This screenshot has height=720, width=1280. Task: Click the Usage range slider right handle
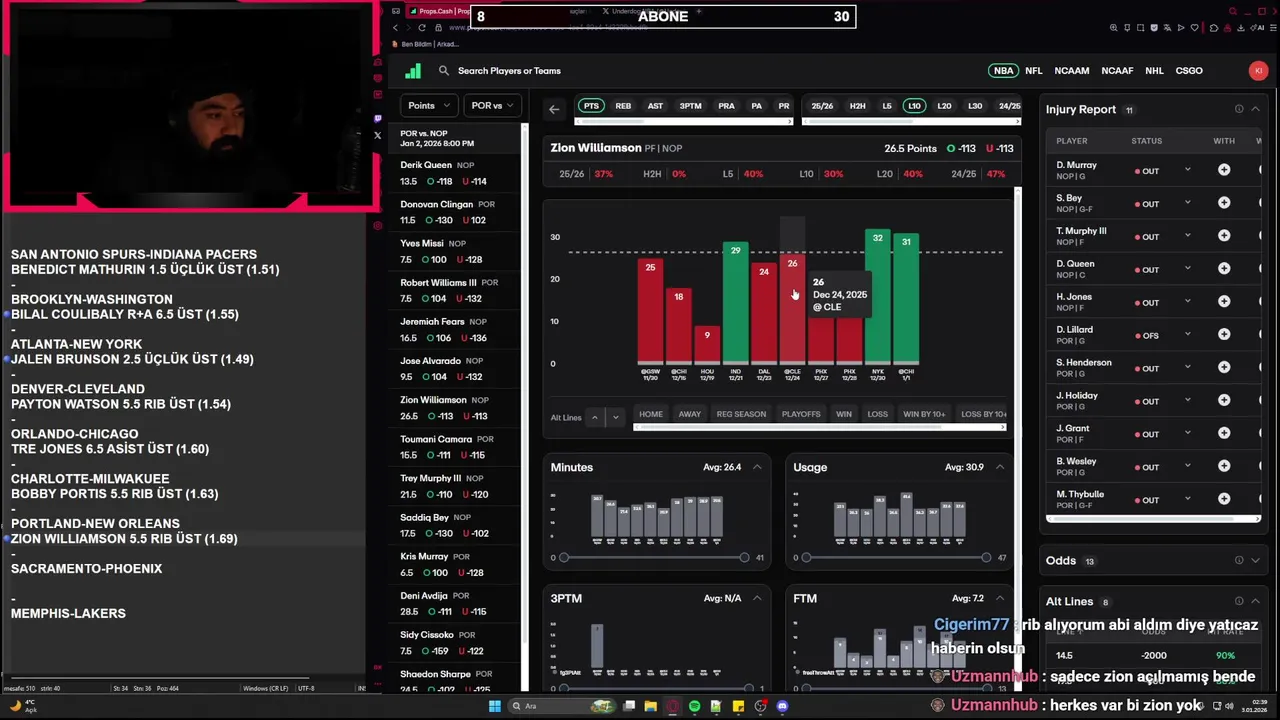tap(986, 557)
